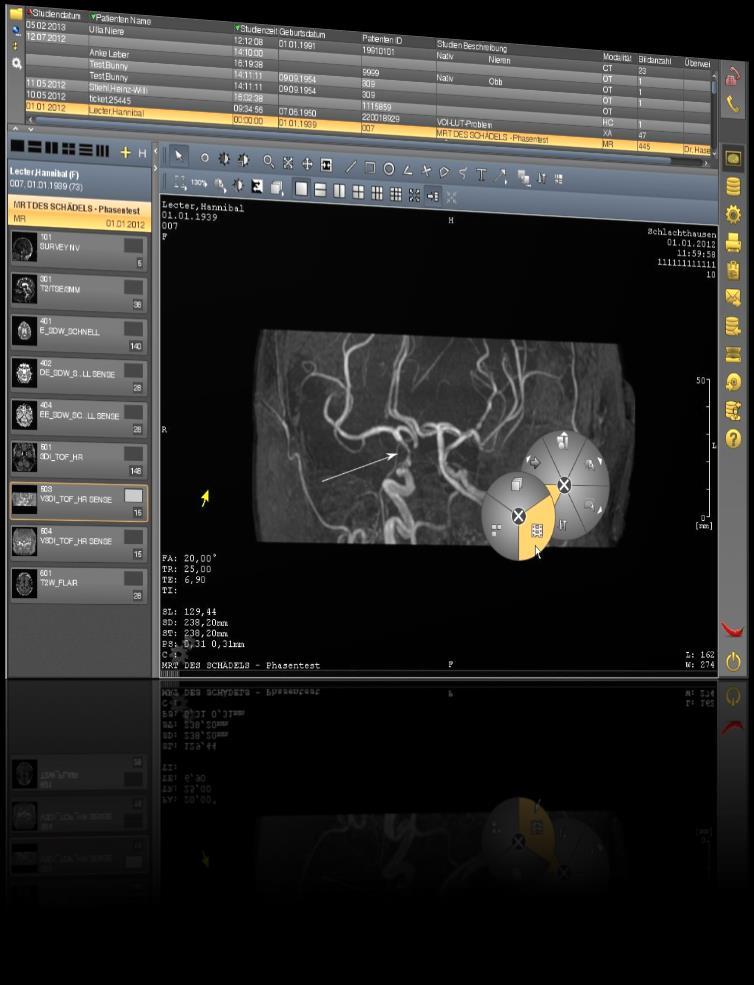Select single-pane series panel layout icon
The height and width of the screenshot is (985, 754).
click(17, 146)
